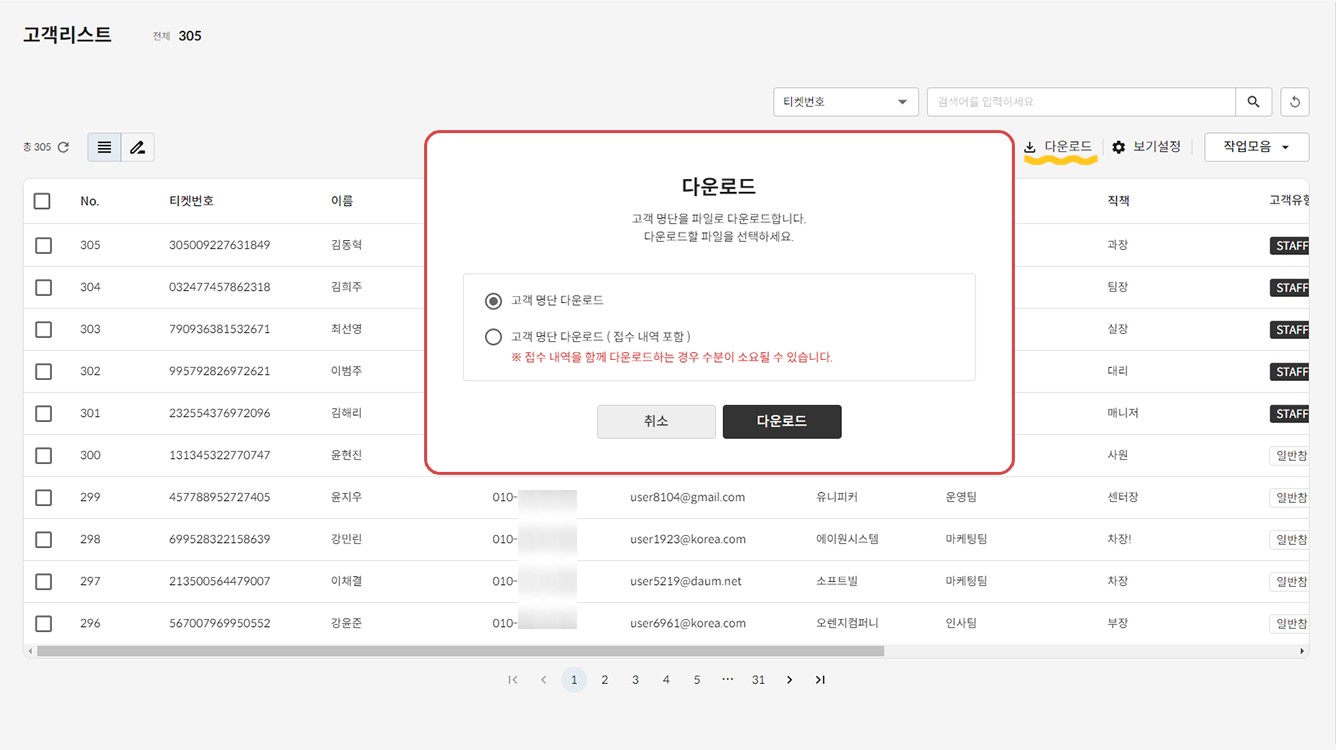Click the reset search circular arrow icon
The image size is (1336, 750).
(1295, 102)
